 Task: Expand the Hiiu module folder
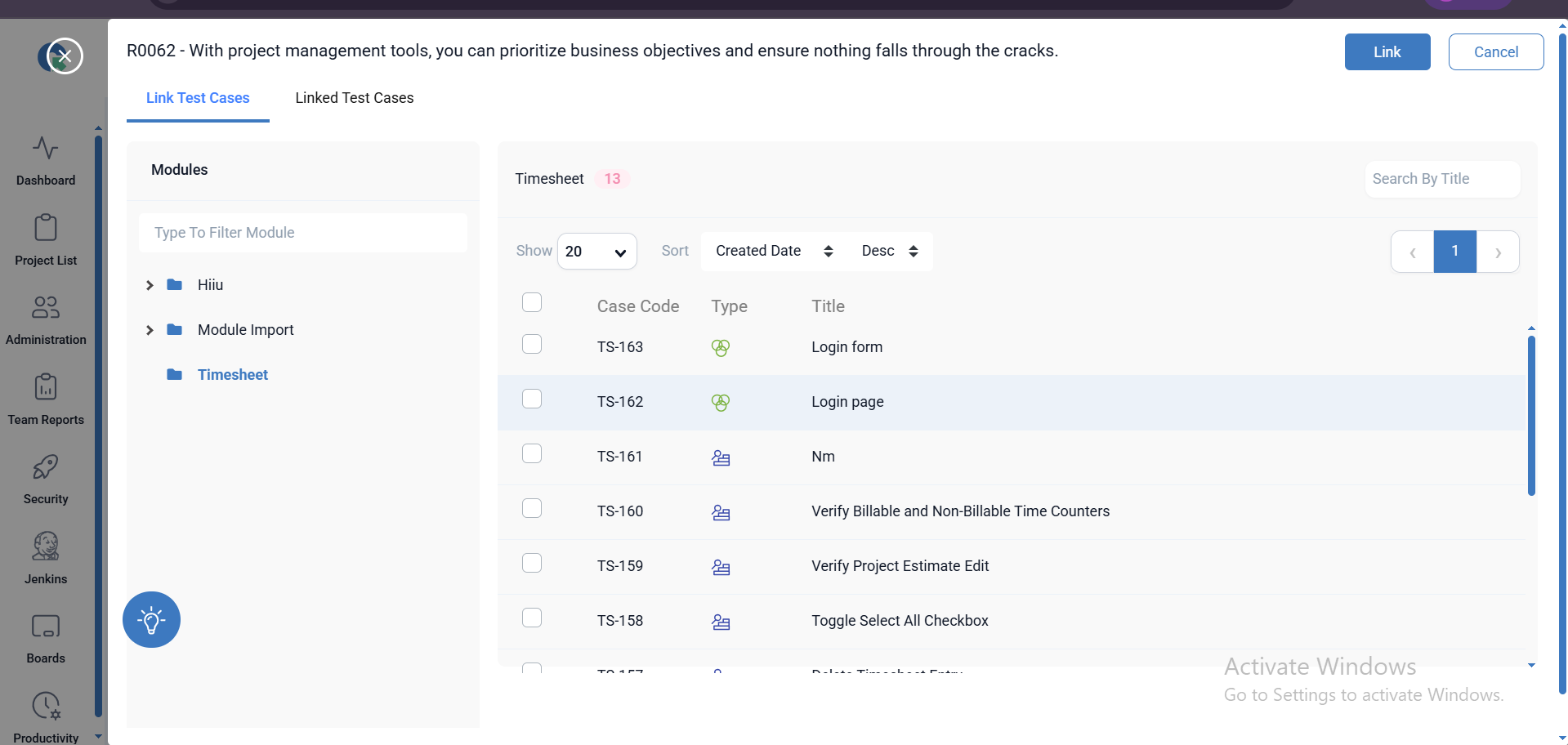point(150,285)
